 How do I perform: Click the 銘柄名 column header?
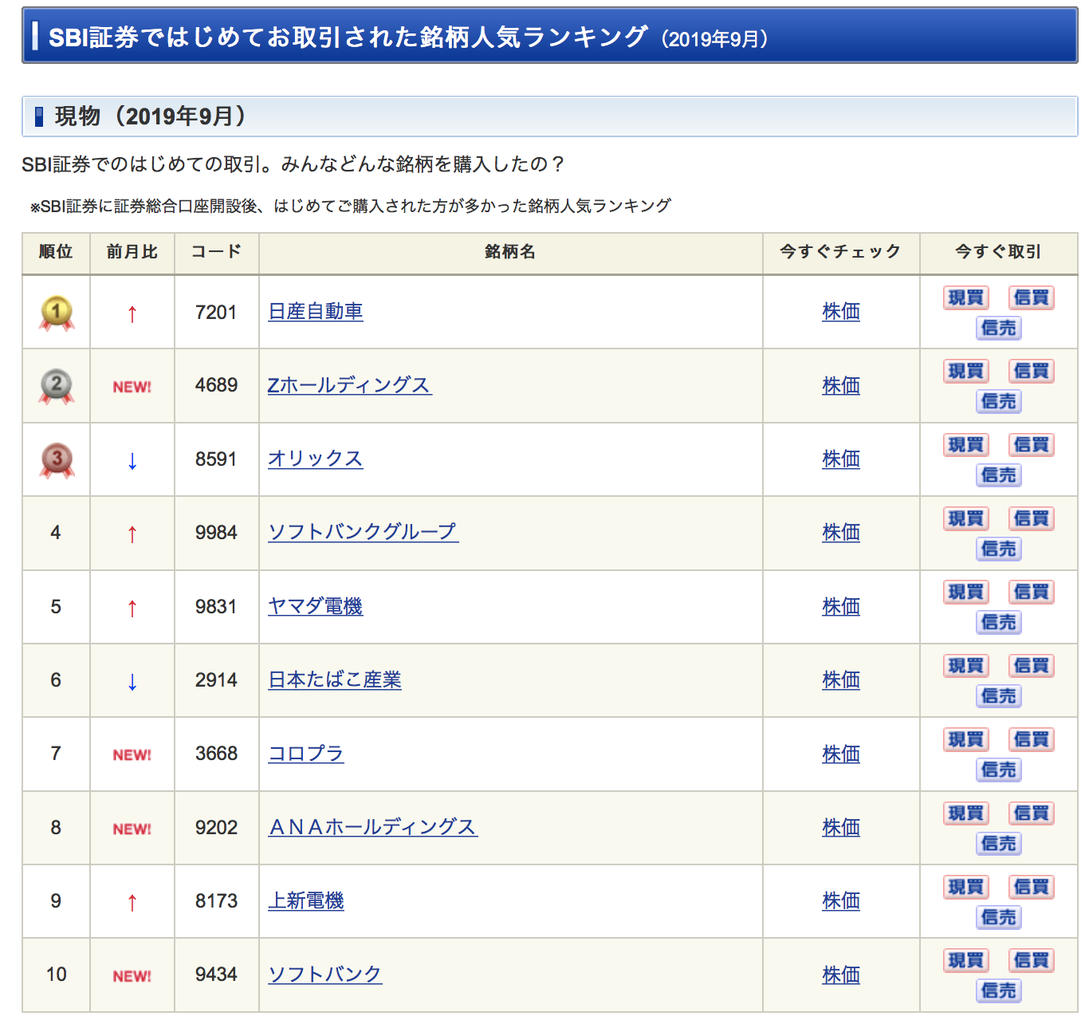pos(510,251)
